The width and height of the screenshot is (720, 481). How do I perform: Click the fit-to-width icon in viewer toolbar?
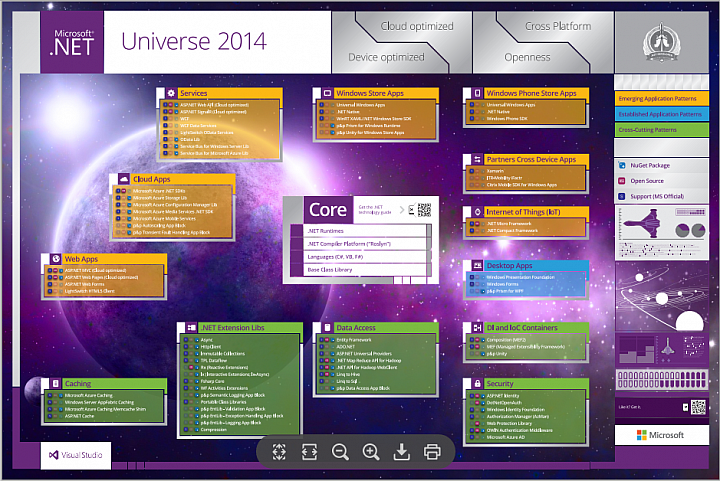tap(309, 452)
